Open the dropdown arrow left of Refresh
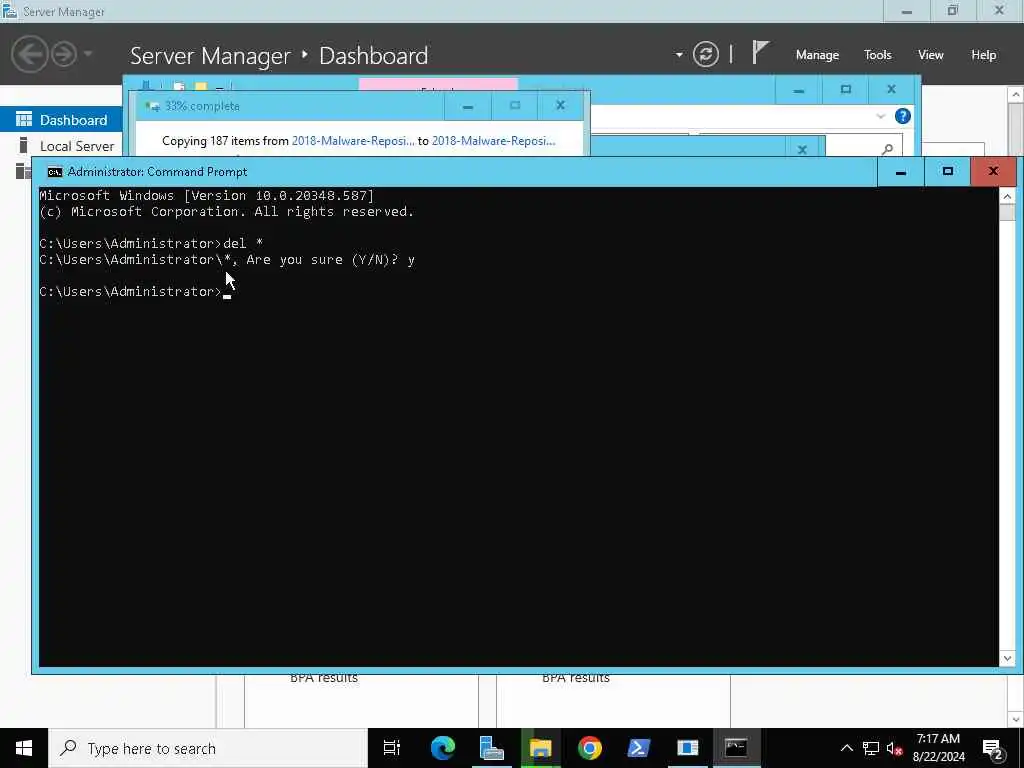1024x768 pixels. 679,55
